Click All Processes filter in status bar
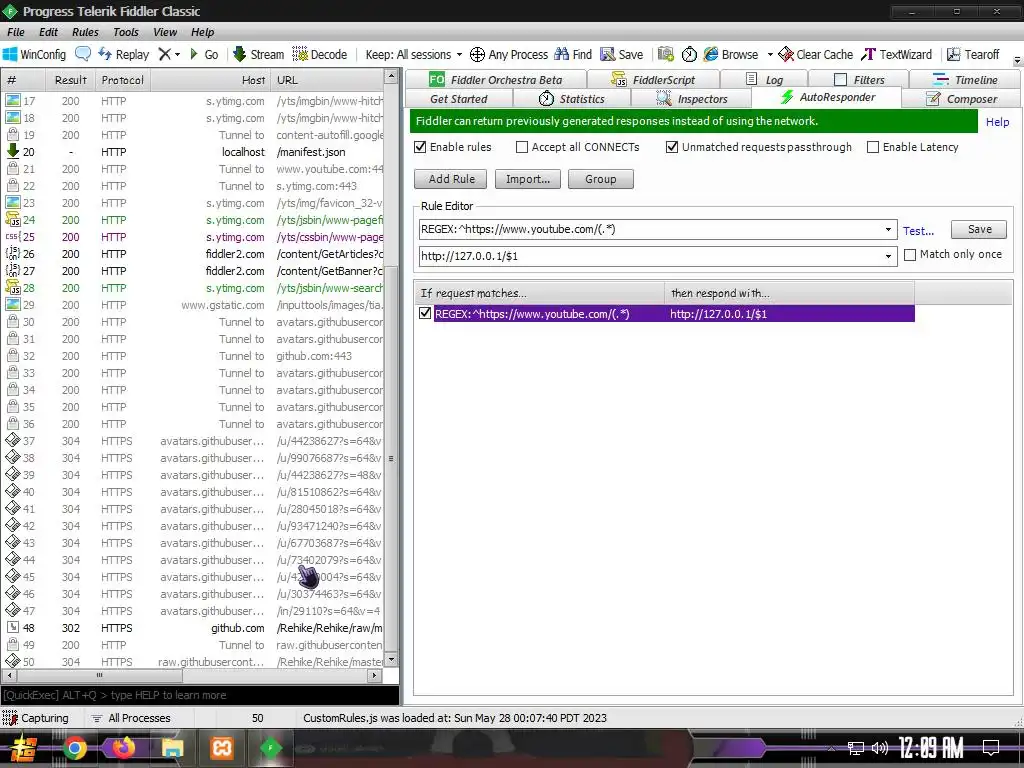The width and height of the screenshot is (1024, 768). point(131,718)
